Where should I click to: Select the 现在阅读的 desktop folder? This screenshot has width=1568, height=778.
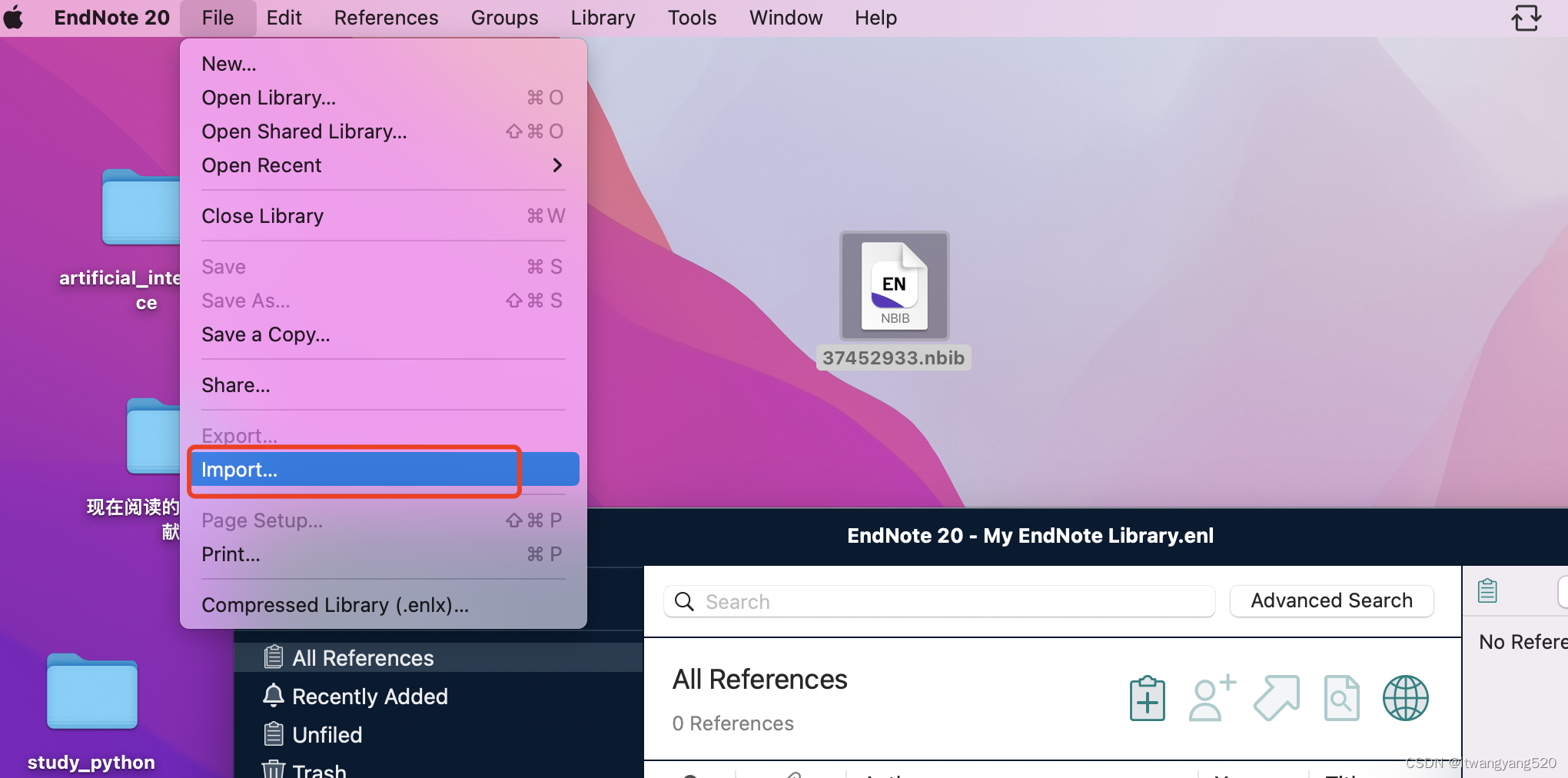tap(154, 436)
